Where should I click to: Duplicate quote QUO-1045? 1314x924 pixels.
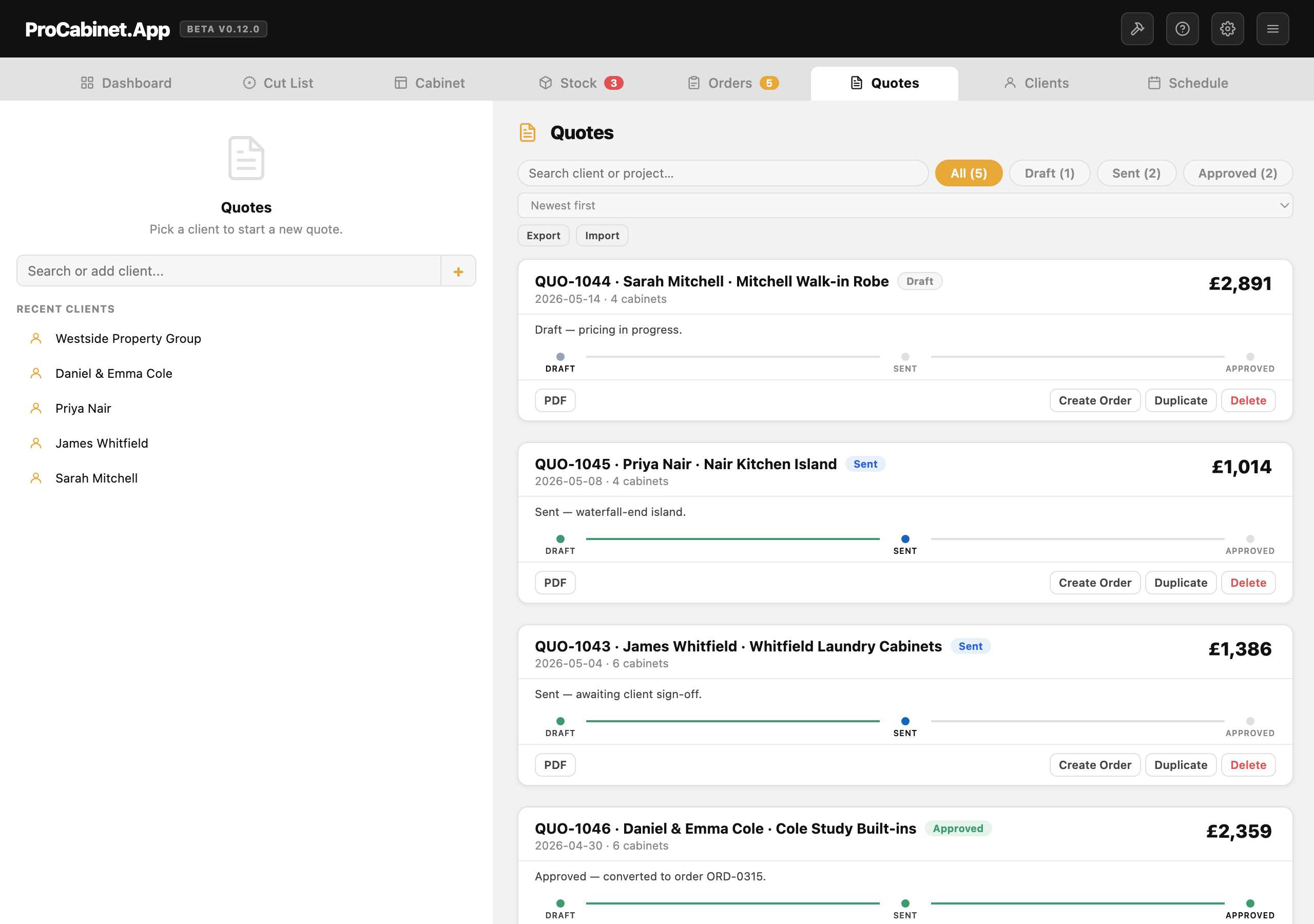pos(1181,582)
